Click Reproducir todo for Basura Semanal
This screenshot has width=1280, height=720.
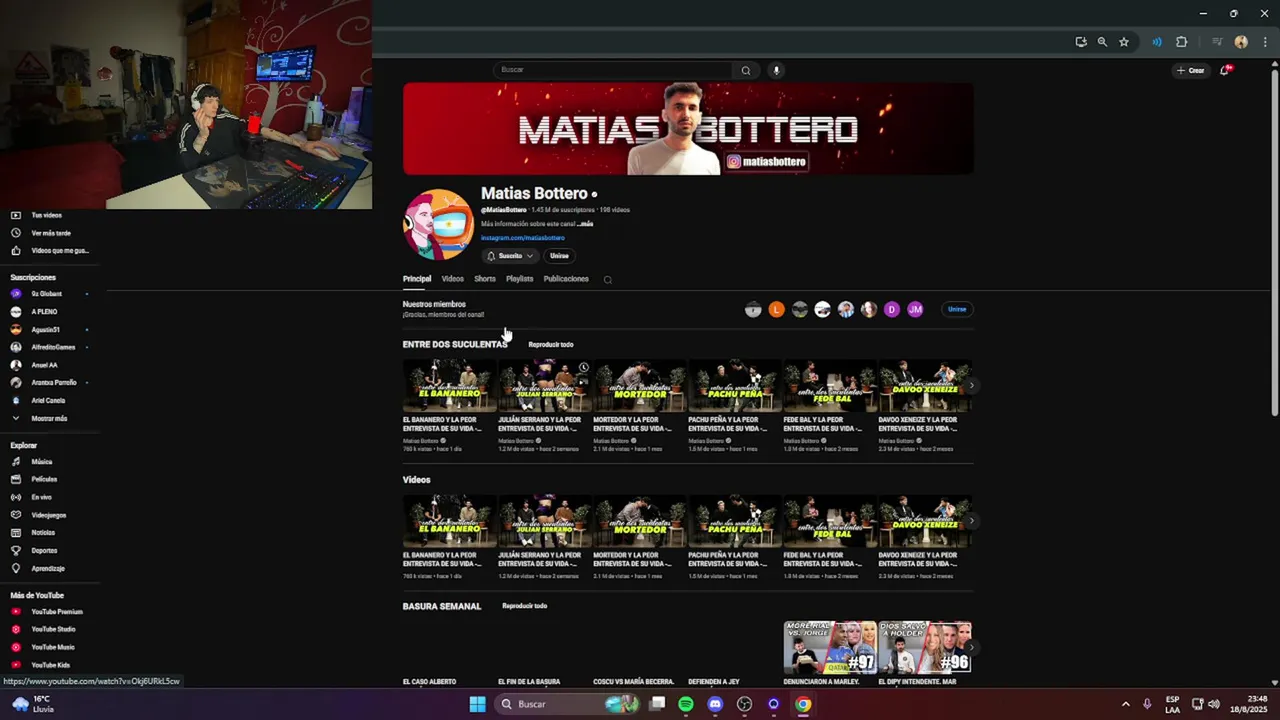click(524, 606)
